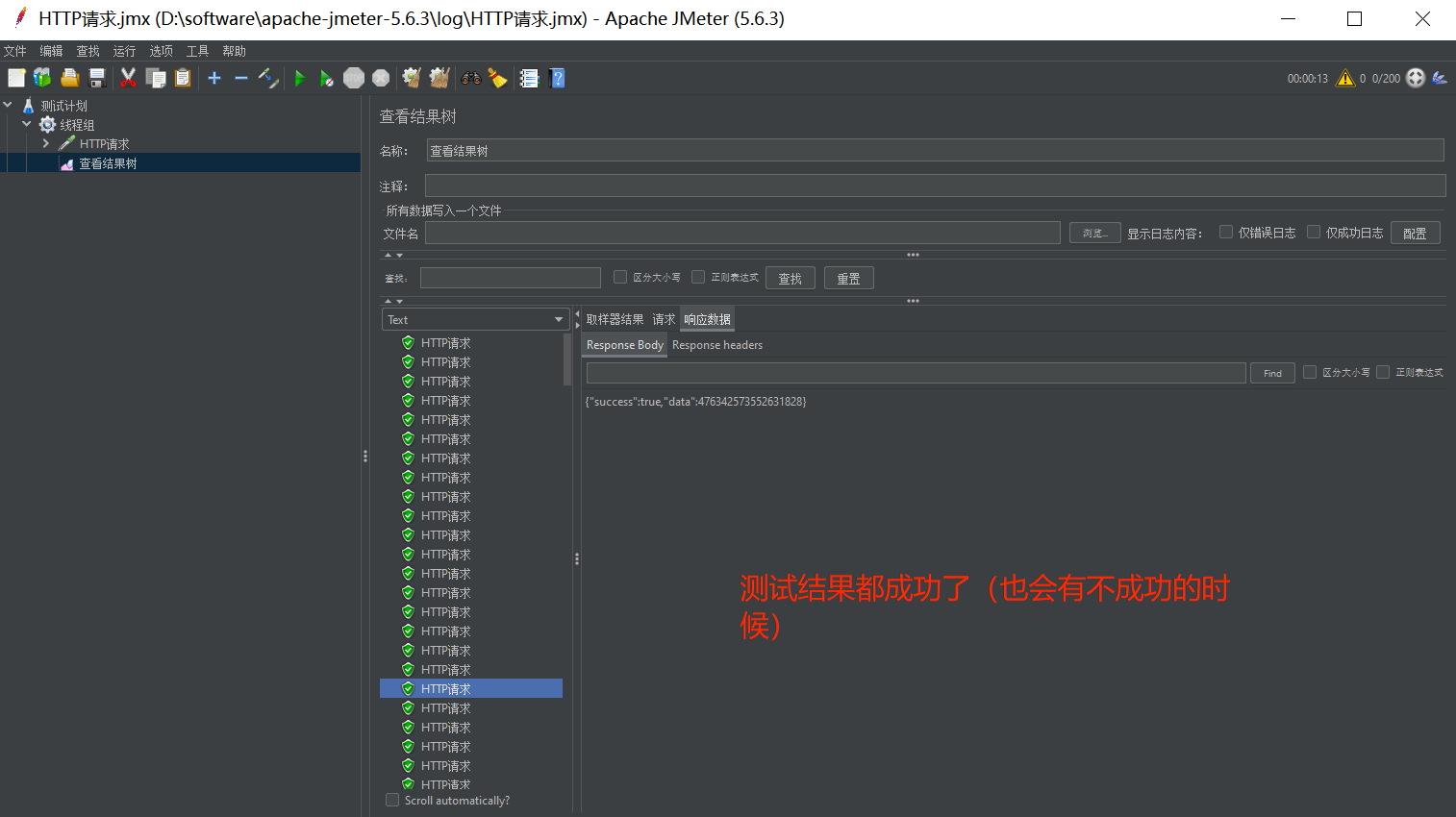Viewport: 1456px width, 817px height.
Task: Open the 帮助 menu
Action: click(234, 51)
